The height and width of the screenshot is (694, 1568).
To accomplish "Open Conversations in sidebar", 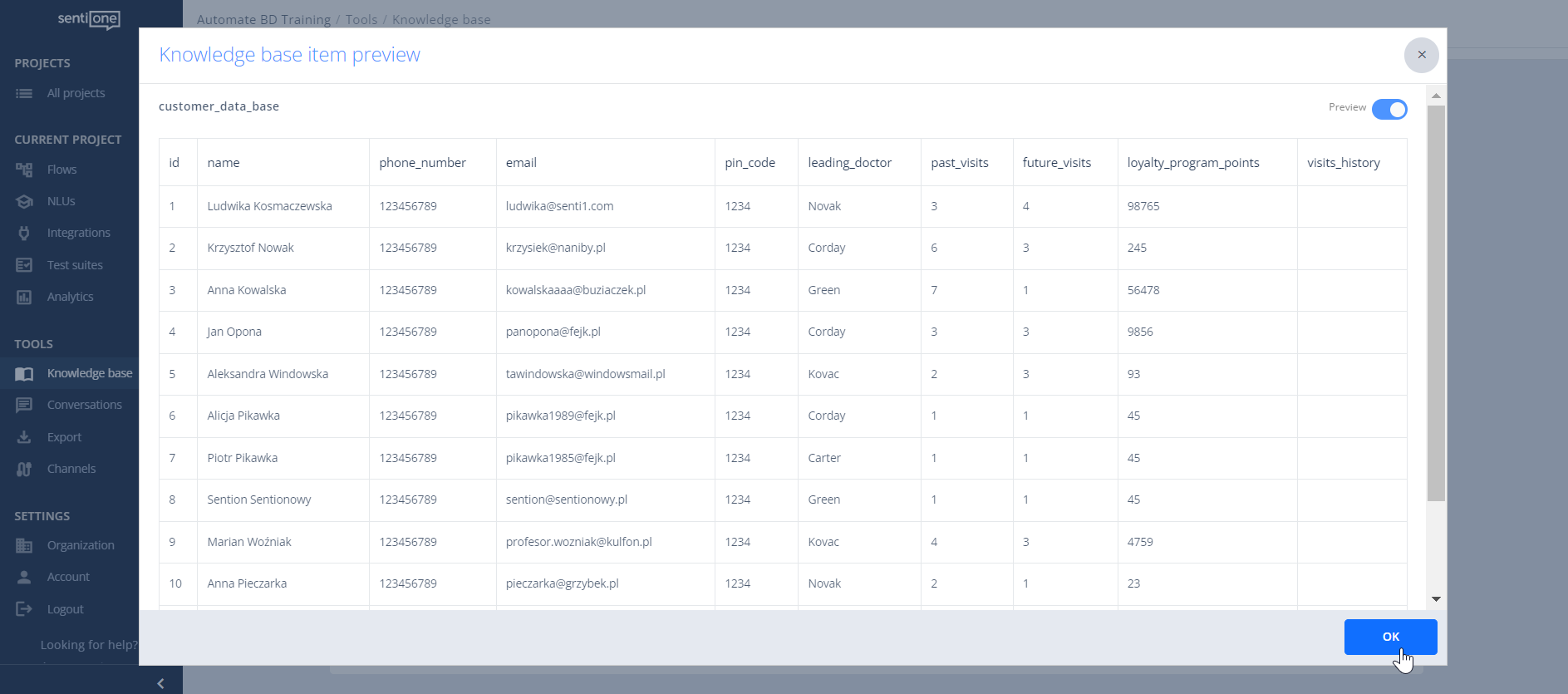I will click(x=84, y=405).
